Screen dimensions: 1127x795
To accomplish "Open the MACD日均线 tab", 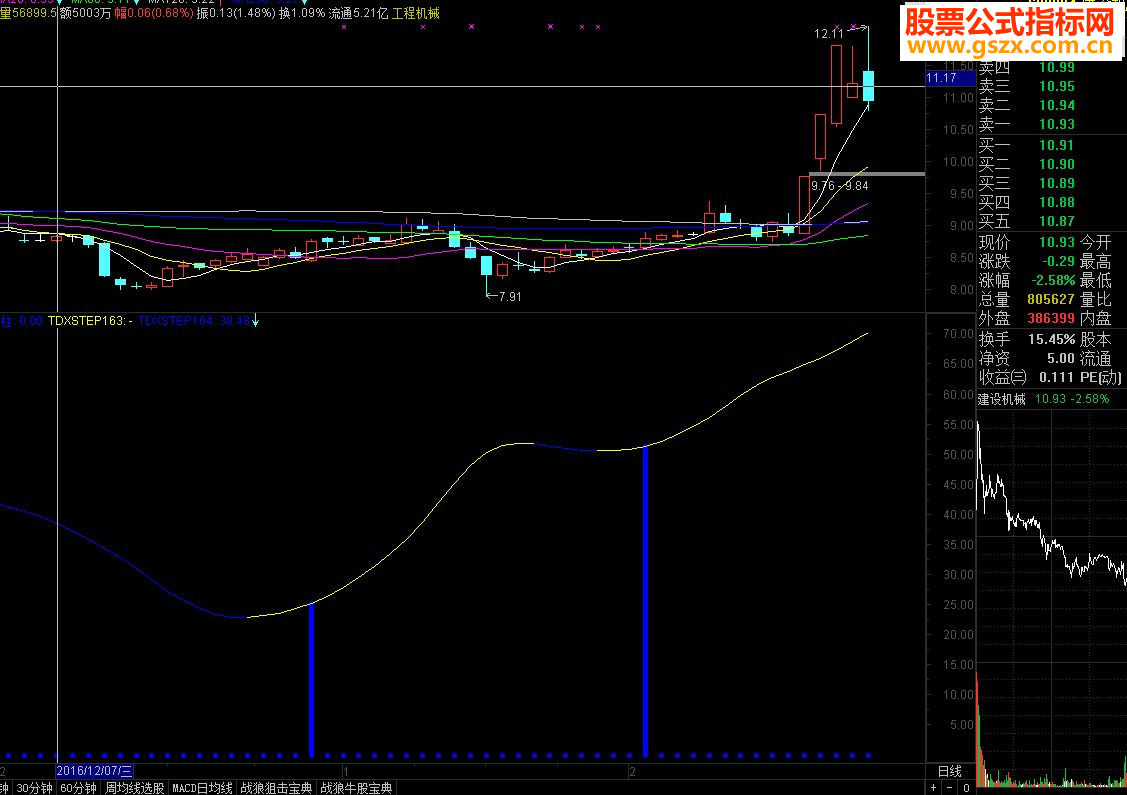I will pos(202,789).
